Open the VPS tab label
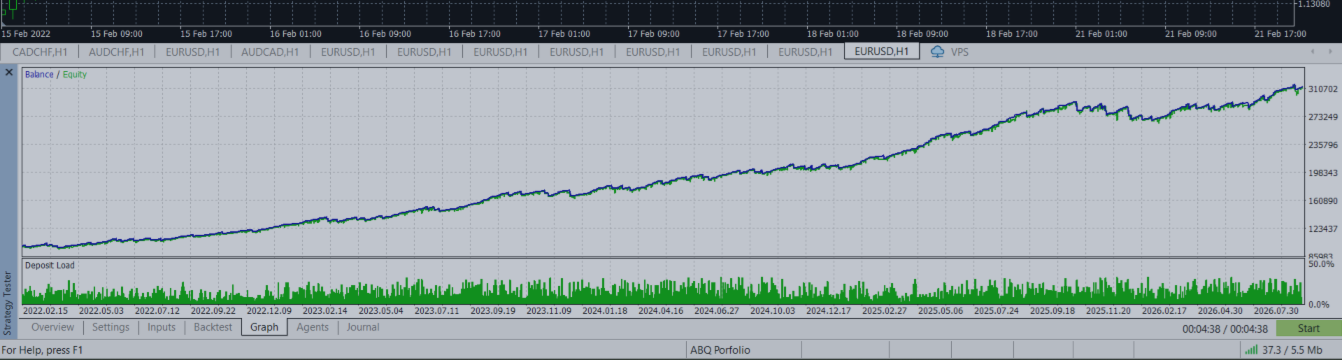 tap(960, 51)
